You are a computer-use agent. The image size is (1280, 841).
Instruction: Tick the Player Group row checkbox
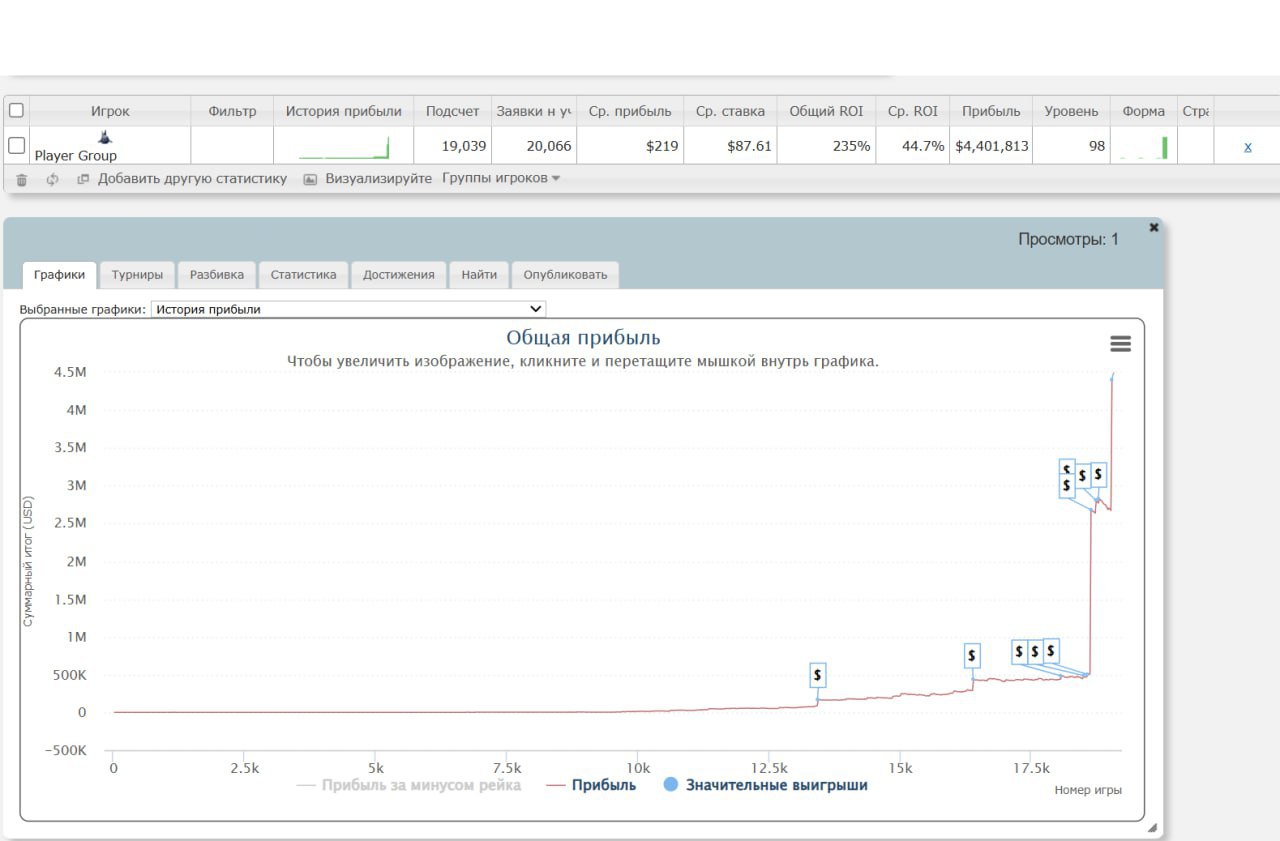(x=16, y=146)
